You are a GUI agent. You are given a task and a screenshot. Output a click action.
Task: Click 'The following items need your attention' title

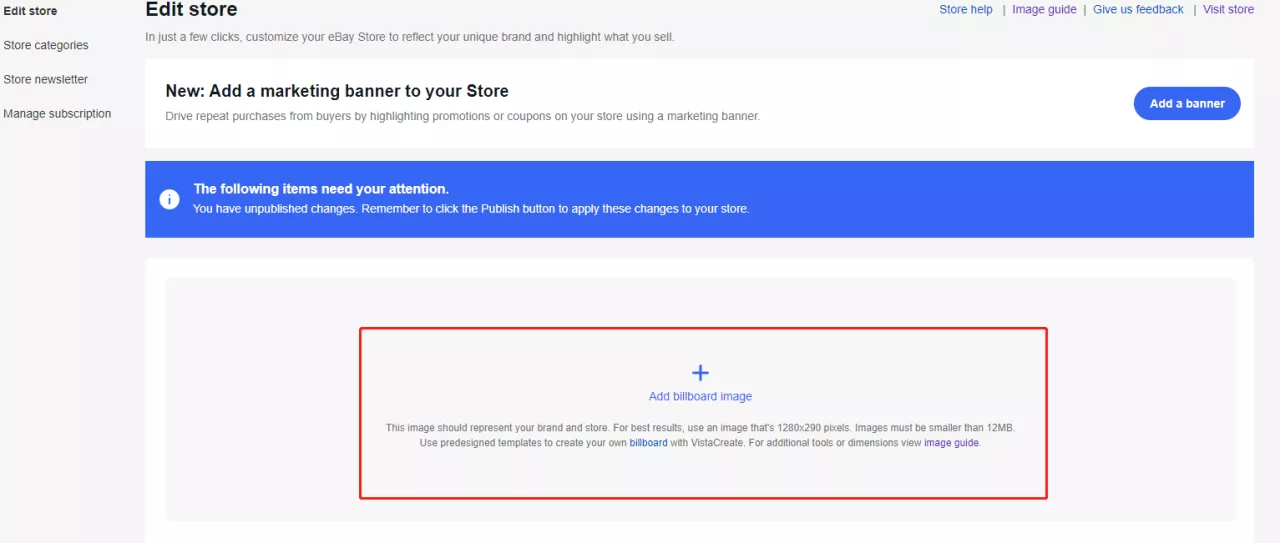(321, 189)
